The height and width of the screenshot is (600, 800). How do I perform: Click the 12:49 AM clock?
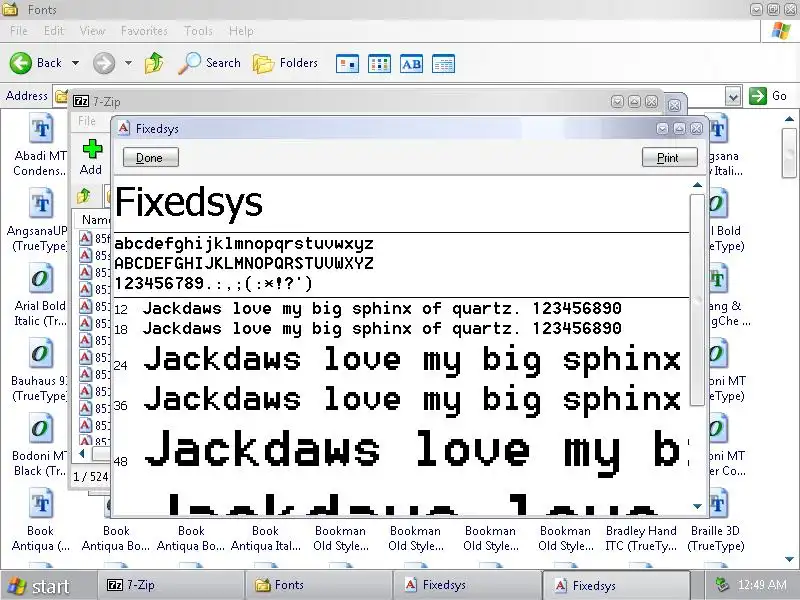click(x=762, y=585)
